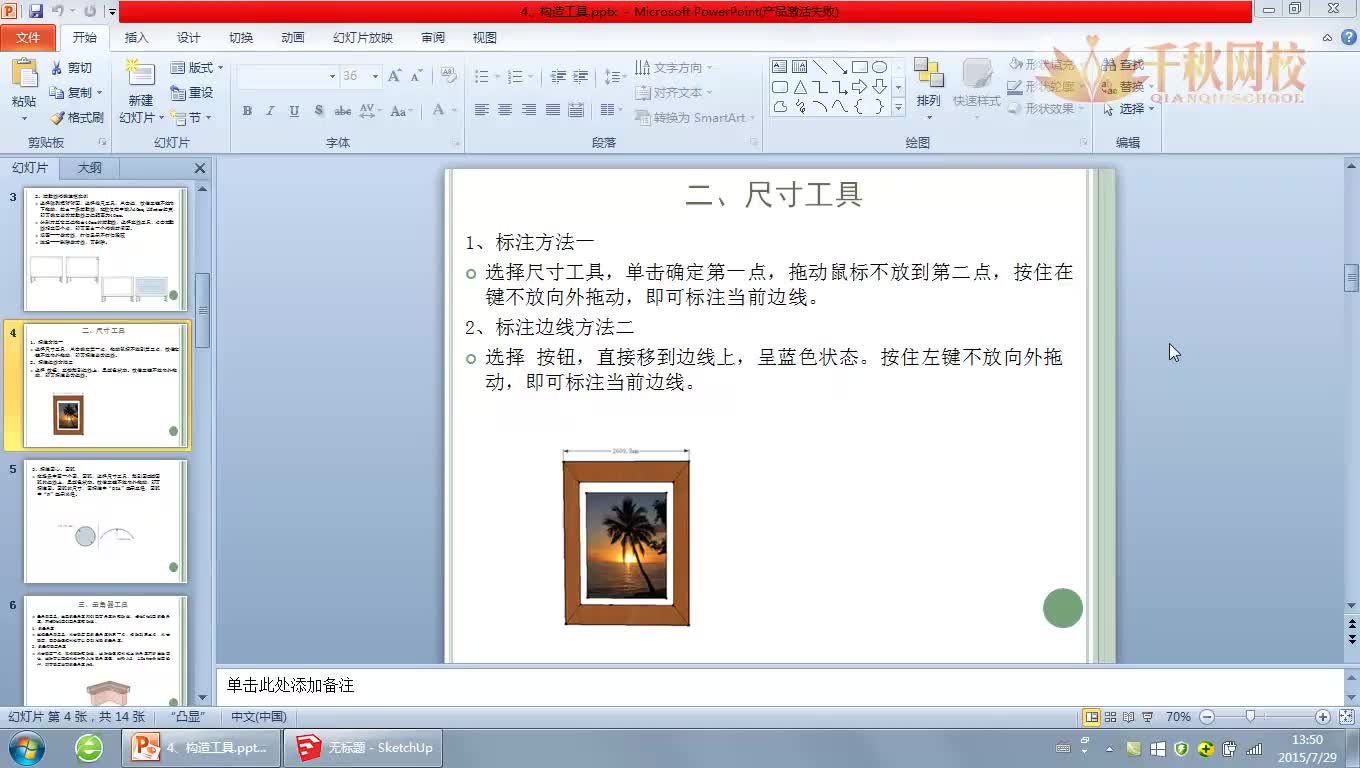Increase font size with the grow font icon
This screenshot has height=768, width=1360.
point(394,73)
